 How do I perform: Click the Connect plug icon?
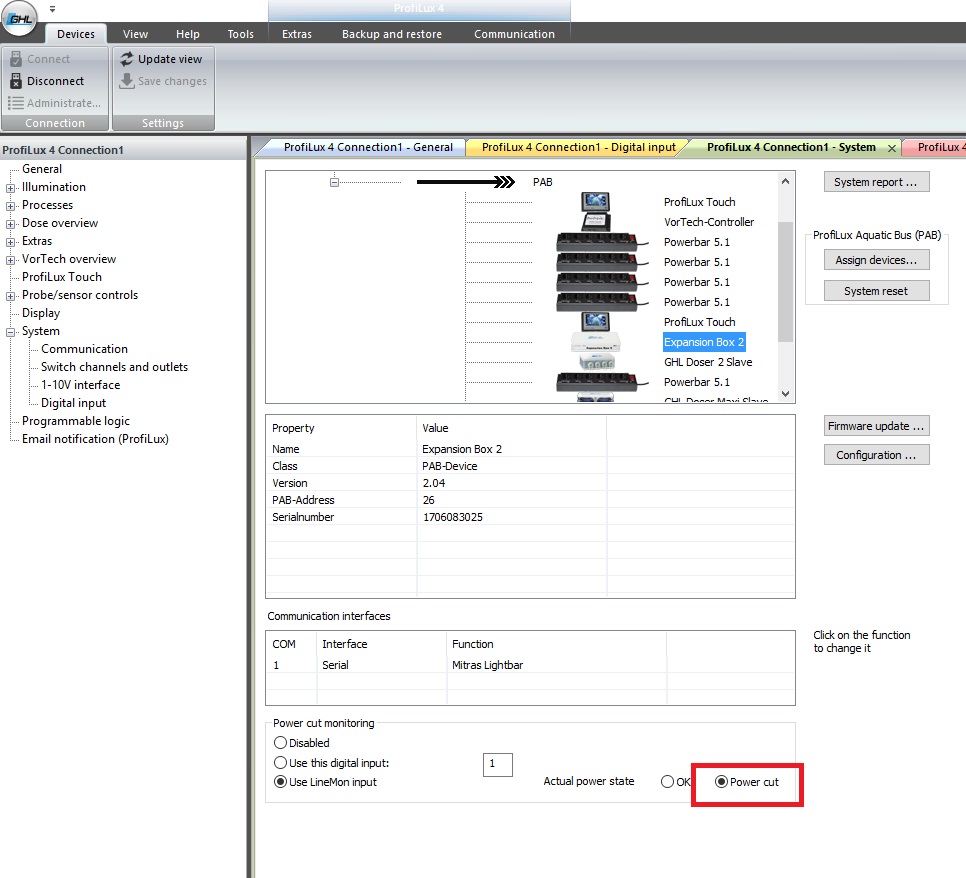click(16, 59)
